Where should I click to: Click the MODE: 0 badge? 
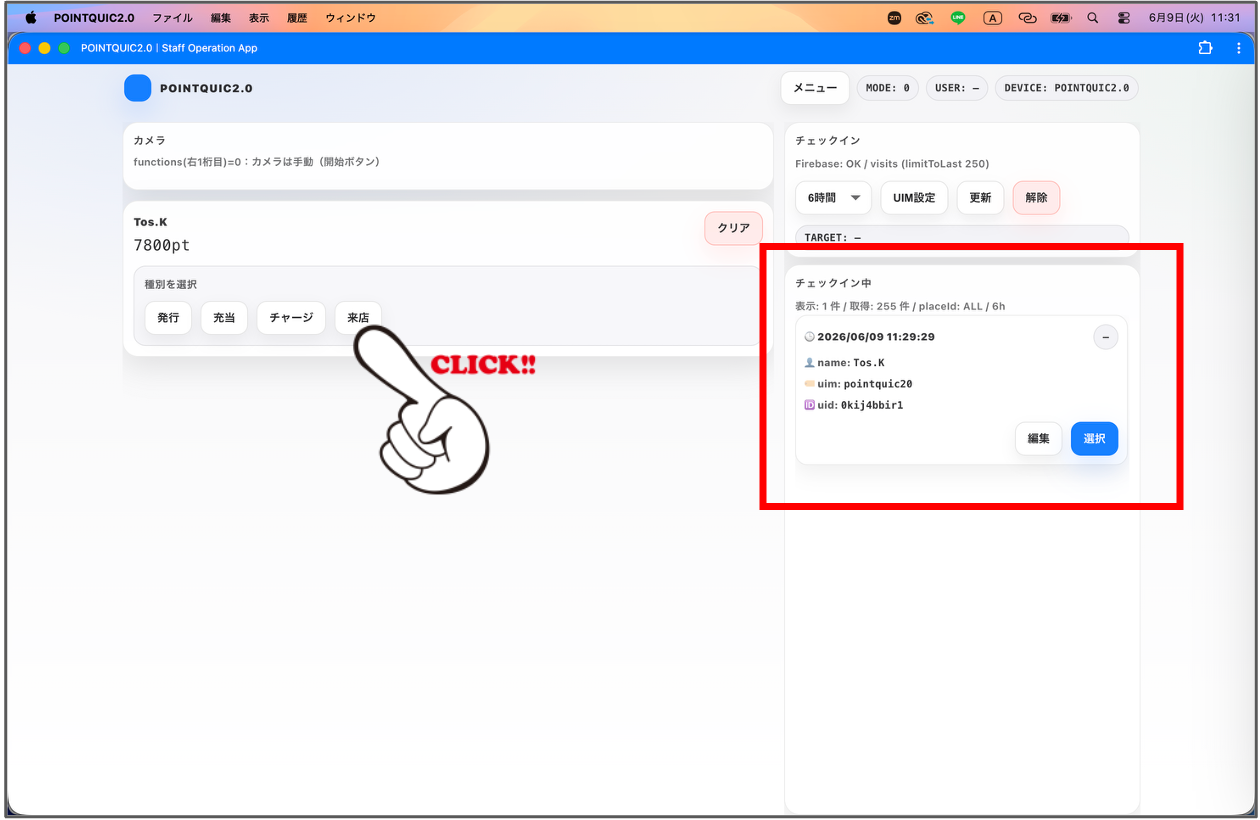click(888, 88)
